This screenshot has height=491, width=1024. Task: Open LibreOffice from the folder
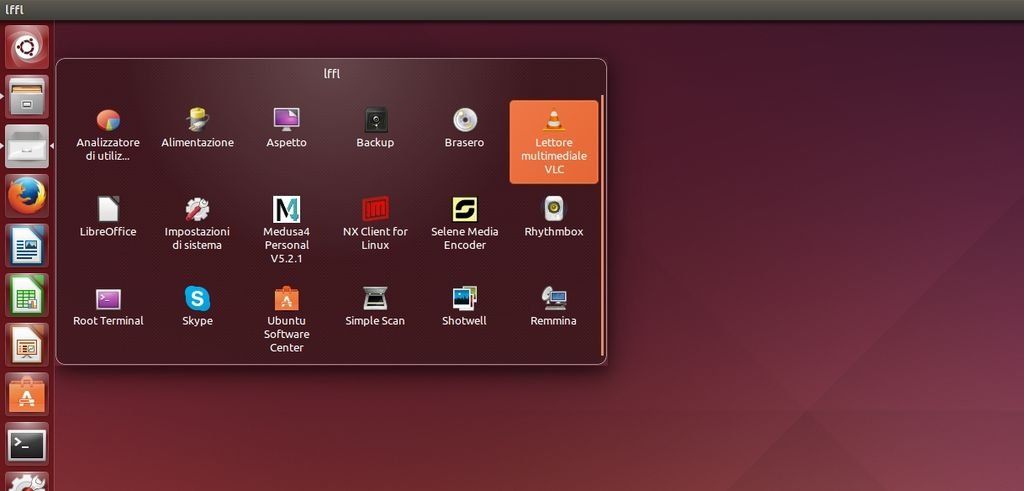click(108, 210)
